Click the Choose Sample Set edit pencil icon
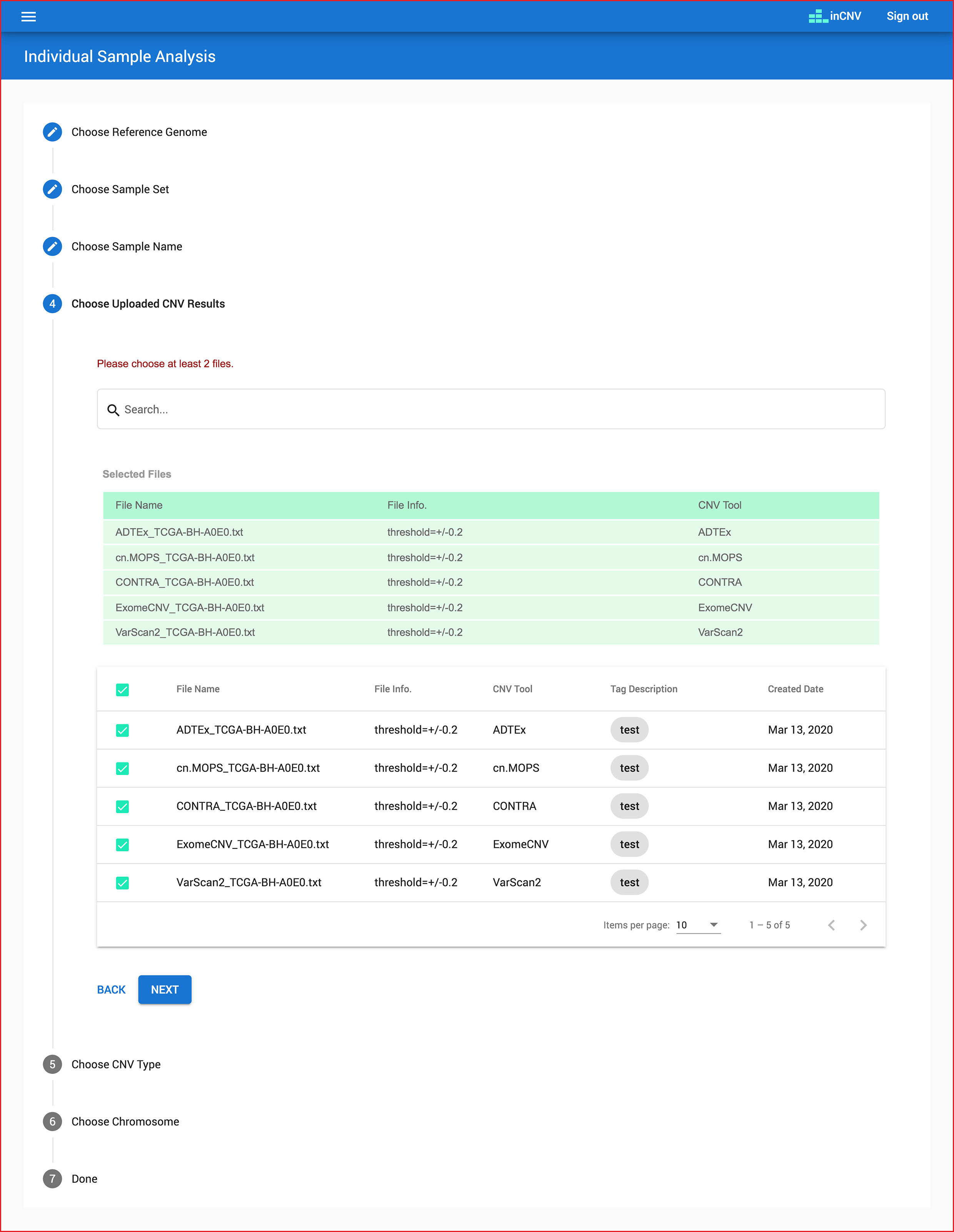The height and width of the screenshot is (1232, 954). tap(52, 190)
